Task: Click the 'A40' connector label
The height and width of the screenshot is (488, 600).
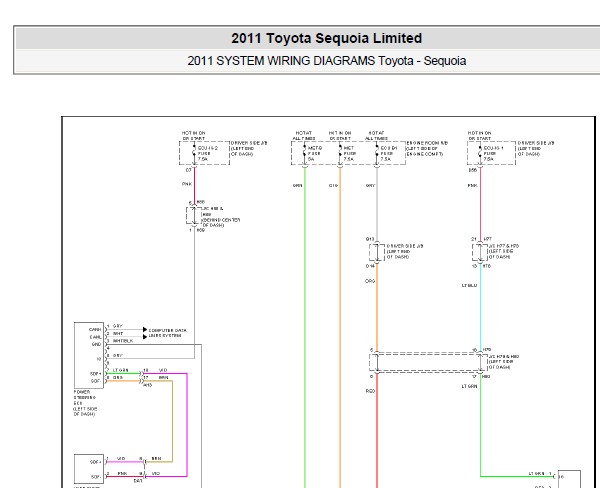Action: (x=148, y=385)
